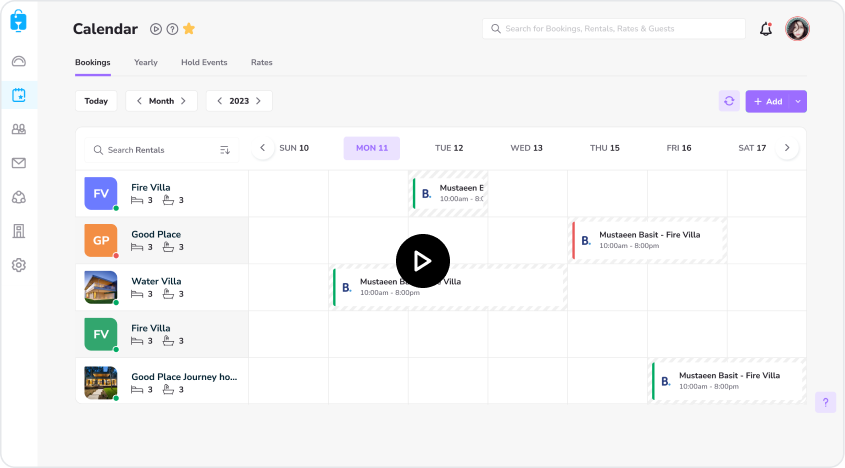The height and width of the screenshot is (468, 845).
Task: Switch to the Yearly tab
Action: tap(146, 62)
